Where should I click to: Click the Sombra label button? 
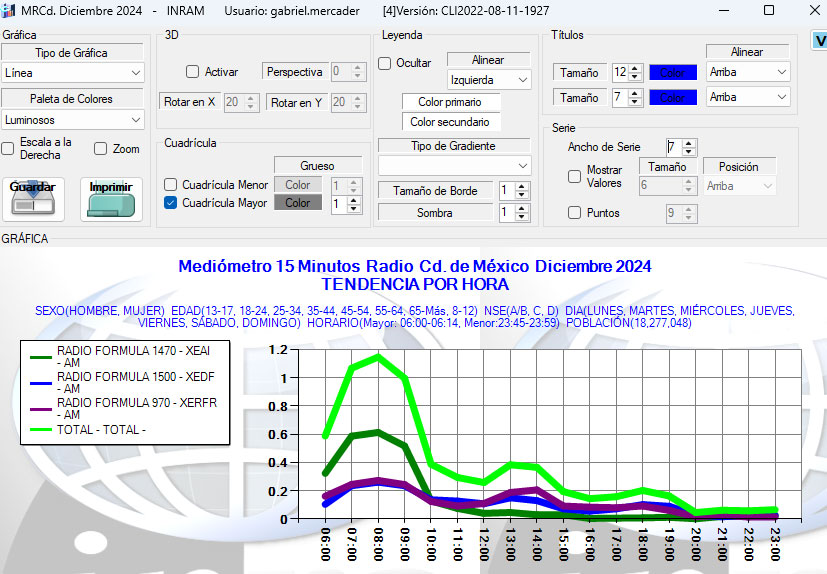[x=435, y=213]
